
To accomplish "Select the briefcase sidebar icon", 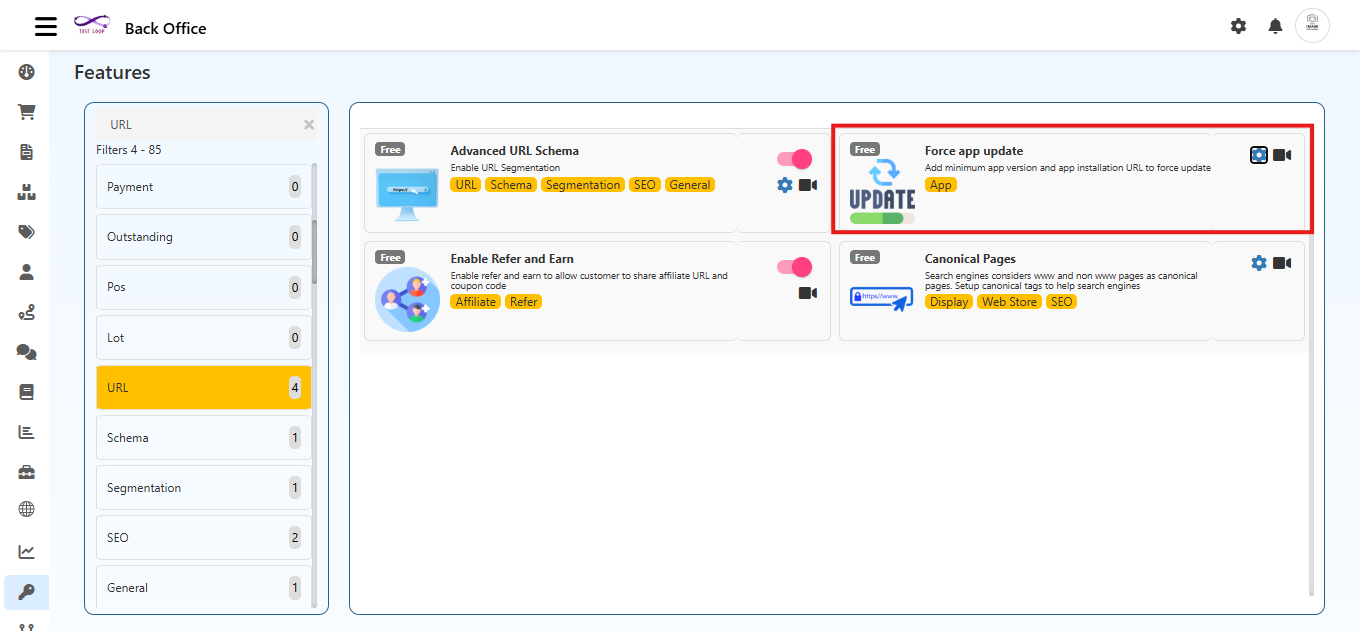I will tap(26, 471).
